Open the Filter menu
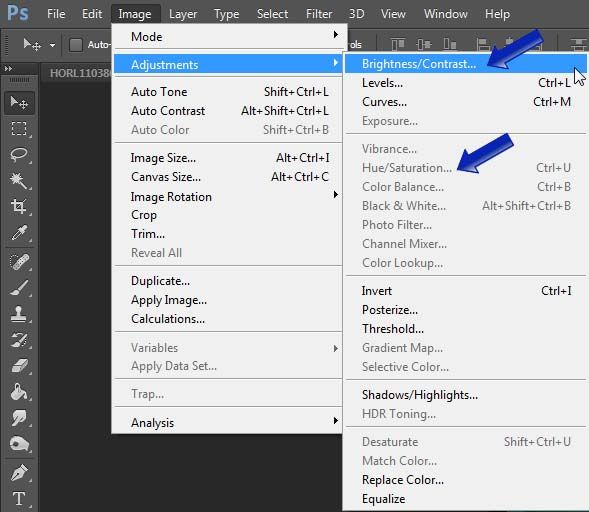The image size is (589, 512). tap(319, 14)
